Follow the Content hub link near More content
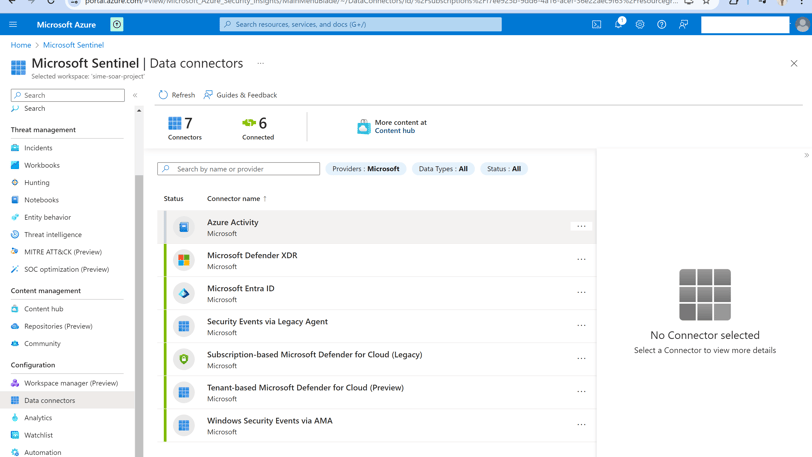 (395, 131)
